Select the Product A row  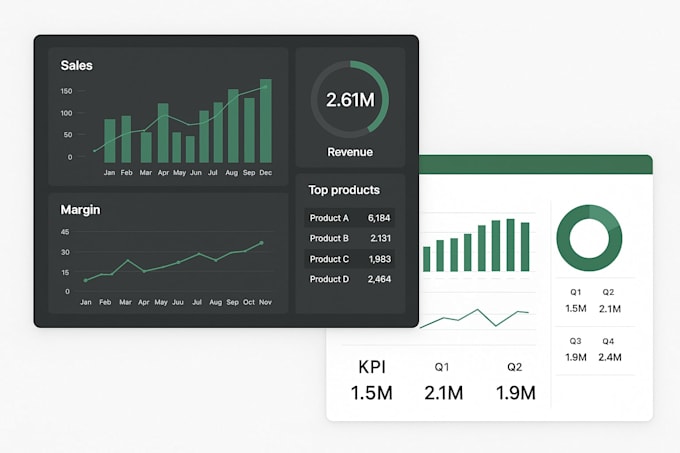pyautogui.click(x=350, y=218)
